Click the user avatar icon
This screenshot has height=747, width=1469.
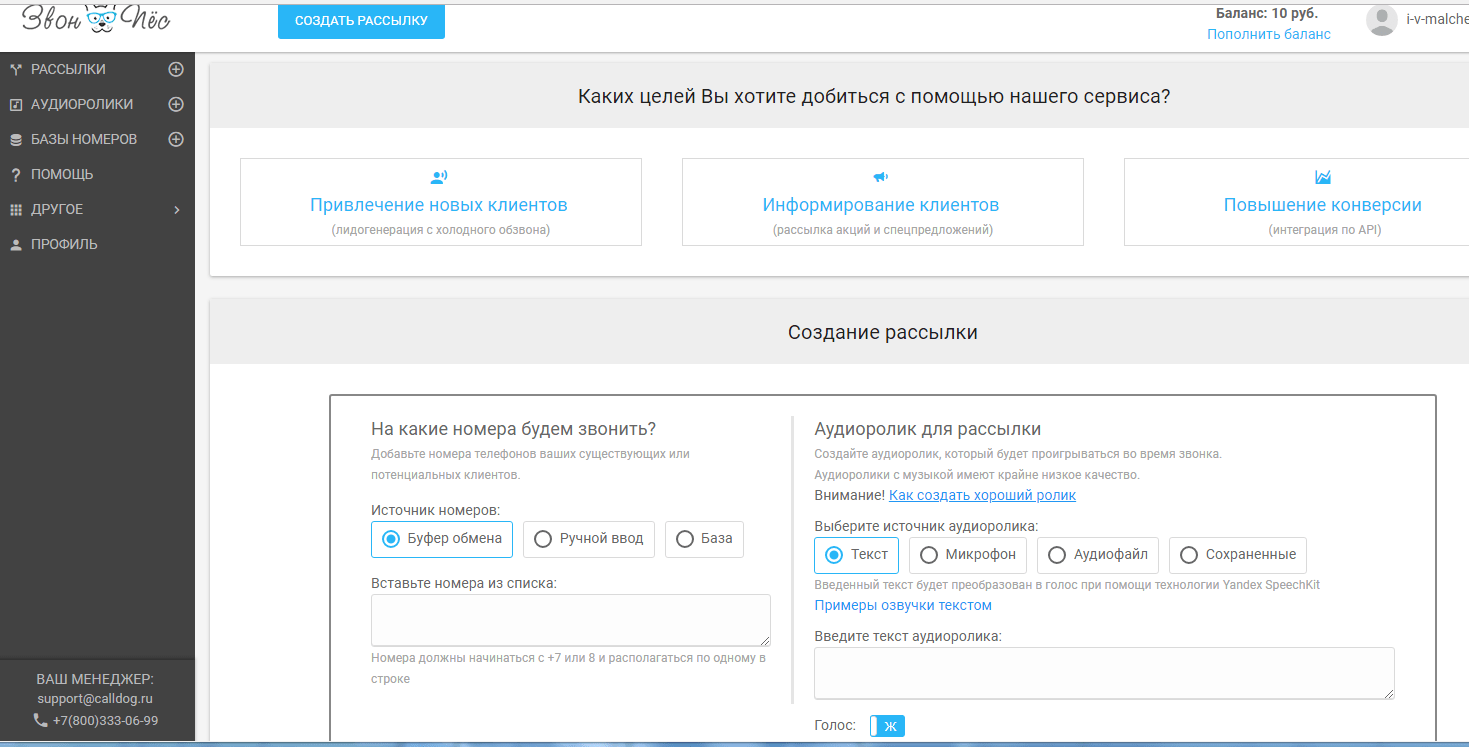point(1381,20)
